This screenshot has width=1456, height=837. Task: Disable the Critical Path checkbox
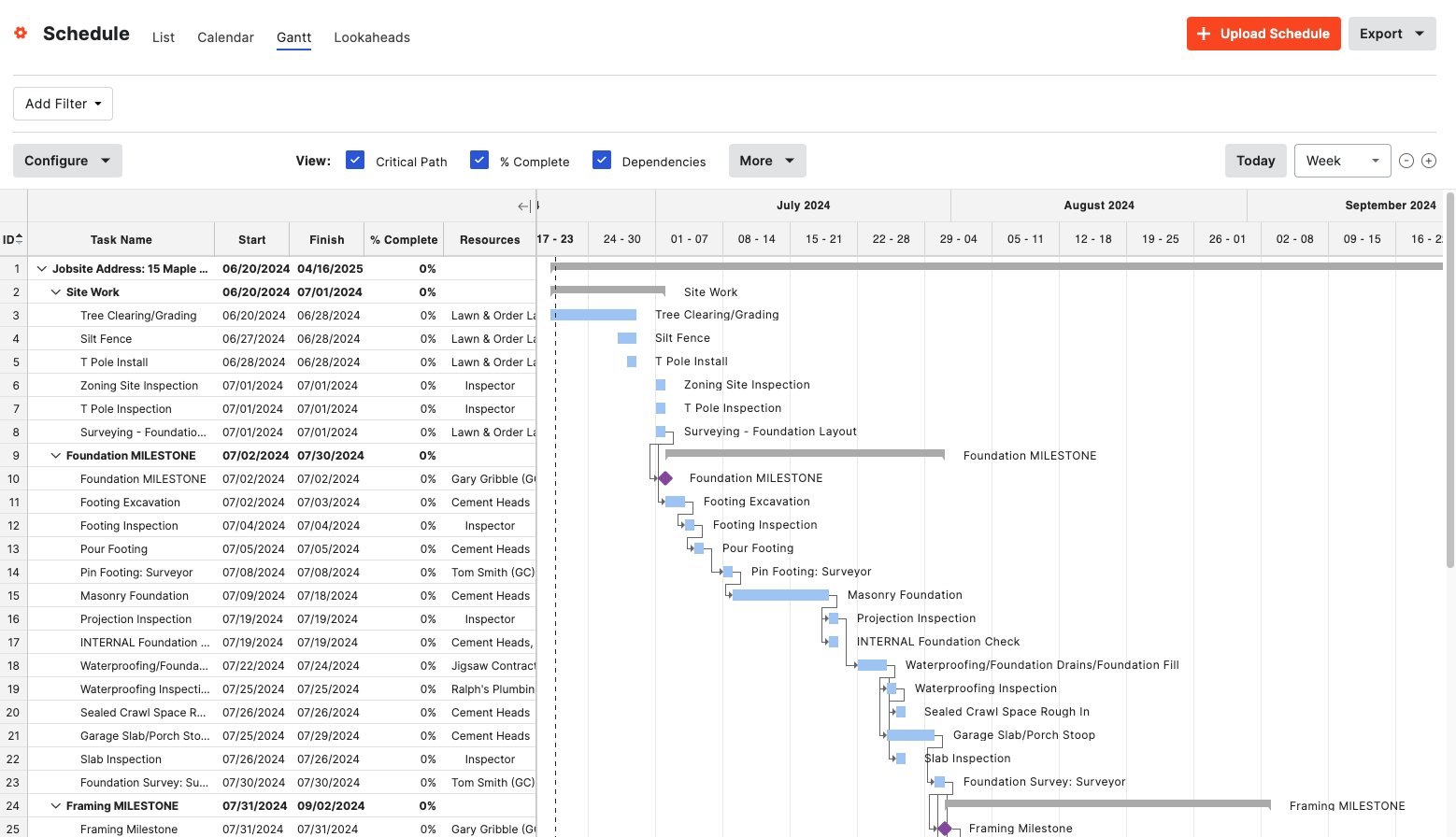pos(355,161)
